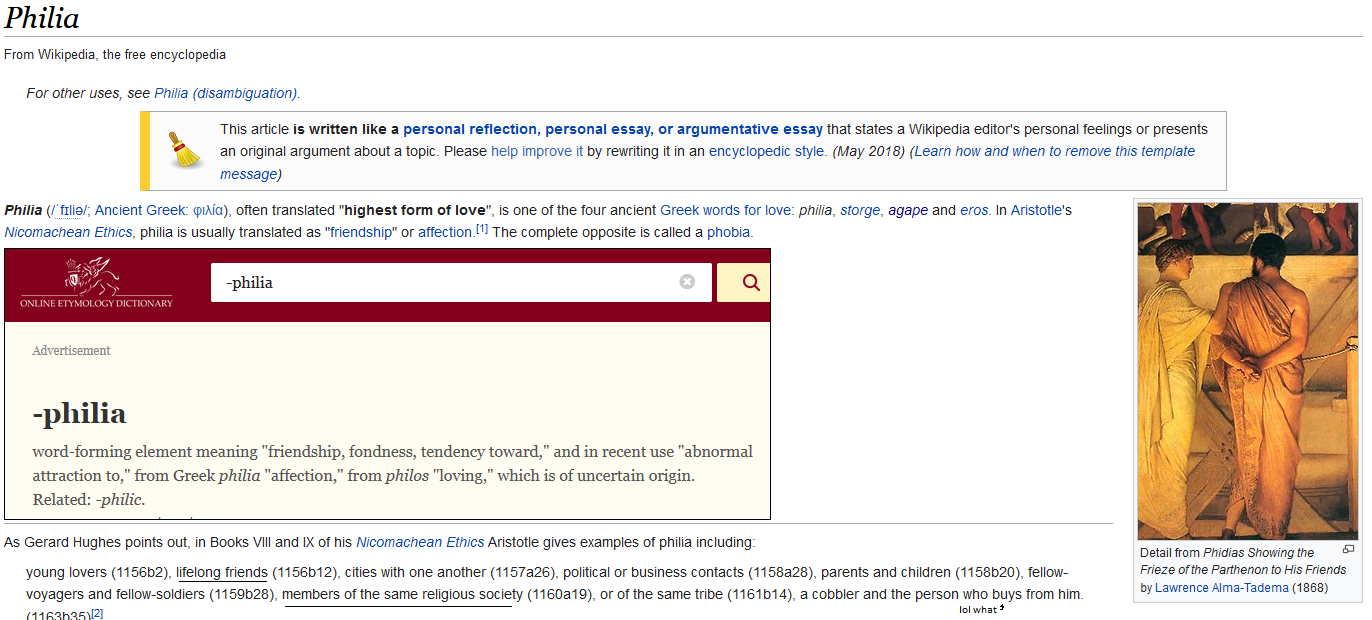The image size is (1372, 620).
Task: Enlarge the image via the caption expand icon
Action: click(x=1348, y=549)
